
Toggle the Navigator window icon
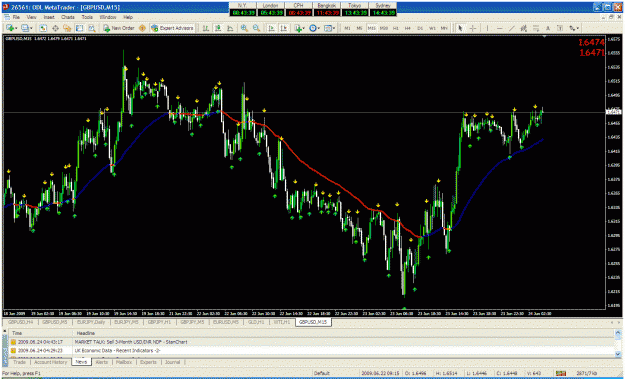pyautogui.click(x=67, y=28)
